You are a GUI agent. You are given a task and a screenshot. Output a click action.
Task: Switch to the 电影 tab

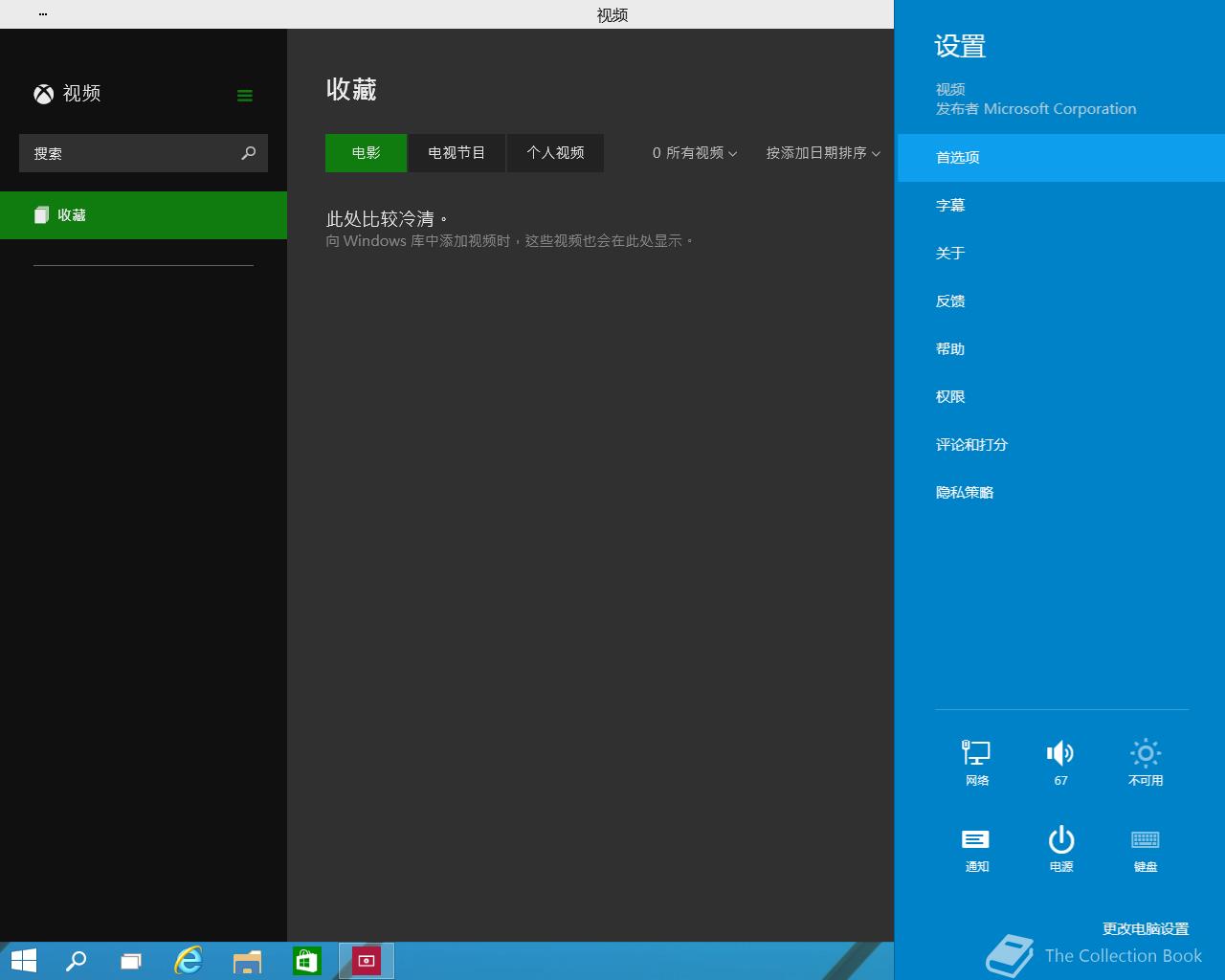point(366,153)
